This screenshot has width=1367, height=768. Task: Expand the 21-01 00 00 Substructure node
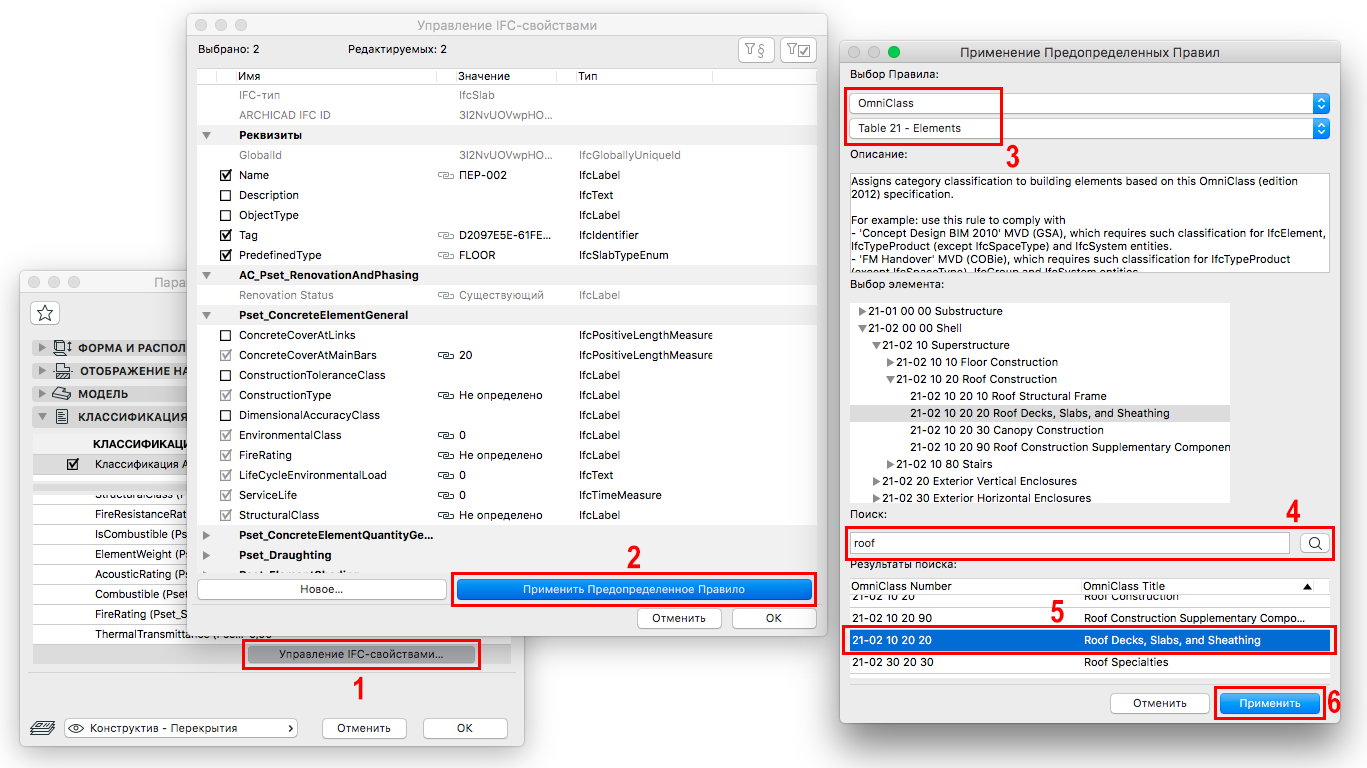point(863,311)
